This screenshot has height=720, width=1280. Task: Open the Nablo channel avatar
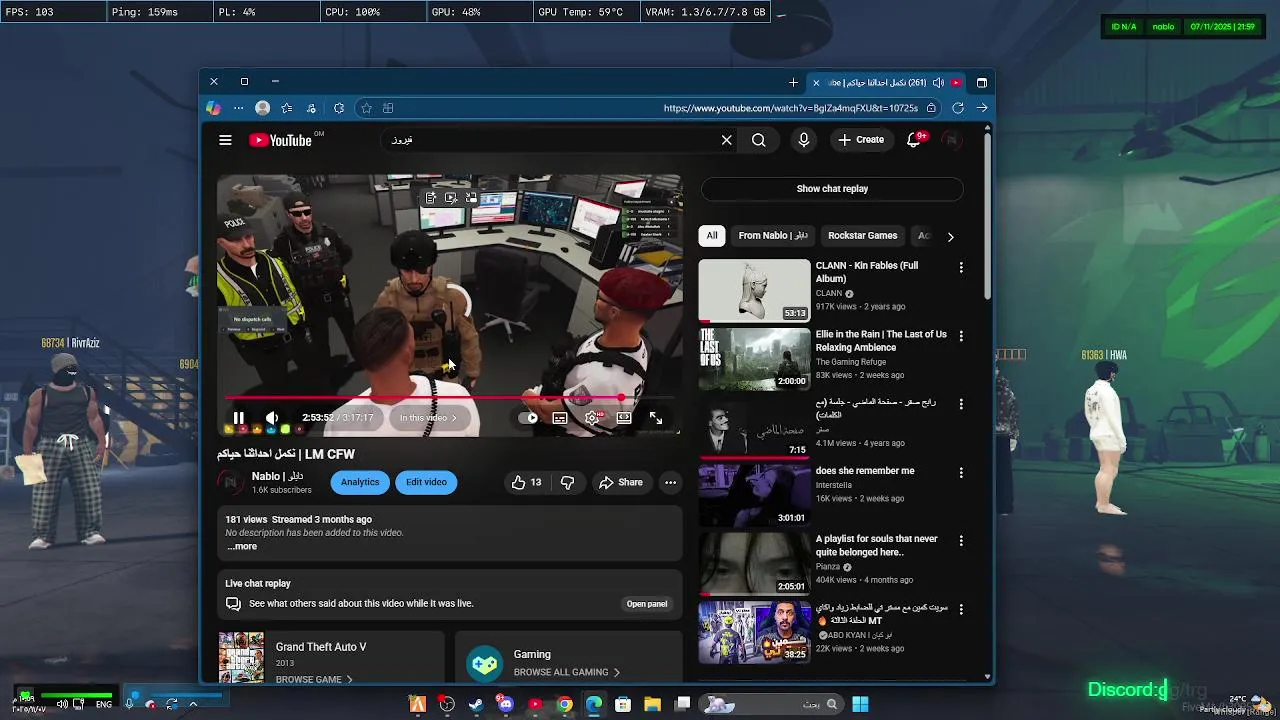pos(231,482)
